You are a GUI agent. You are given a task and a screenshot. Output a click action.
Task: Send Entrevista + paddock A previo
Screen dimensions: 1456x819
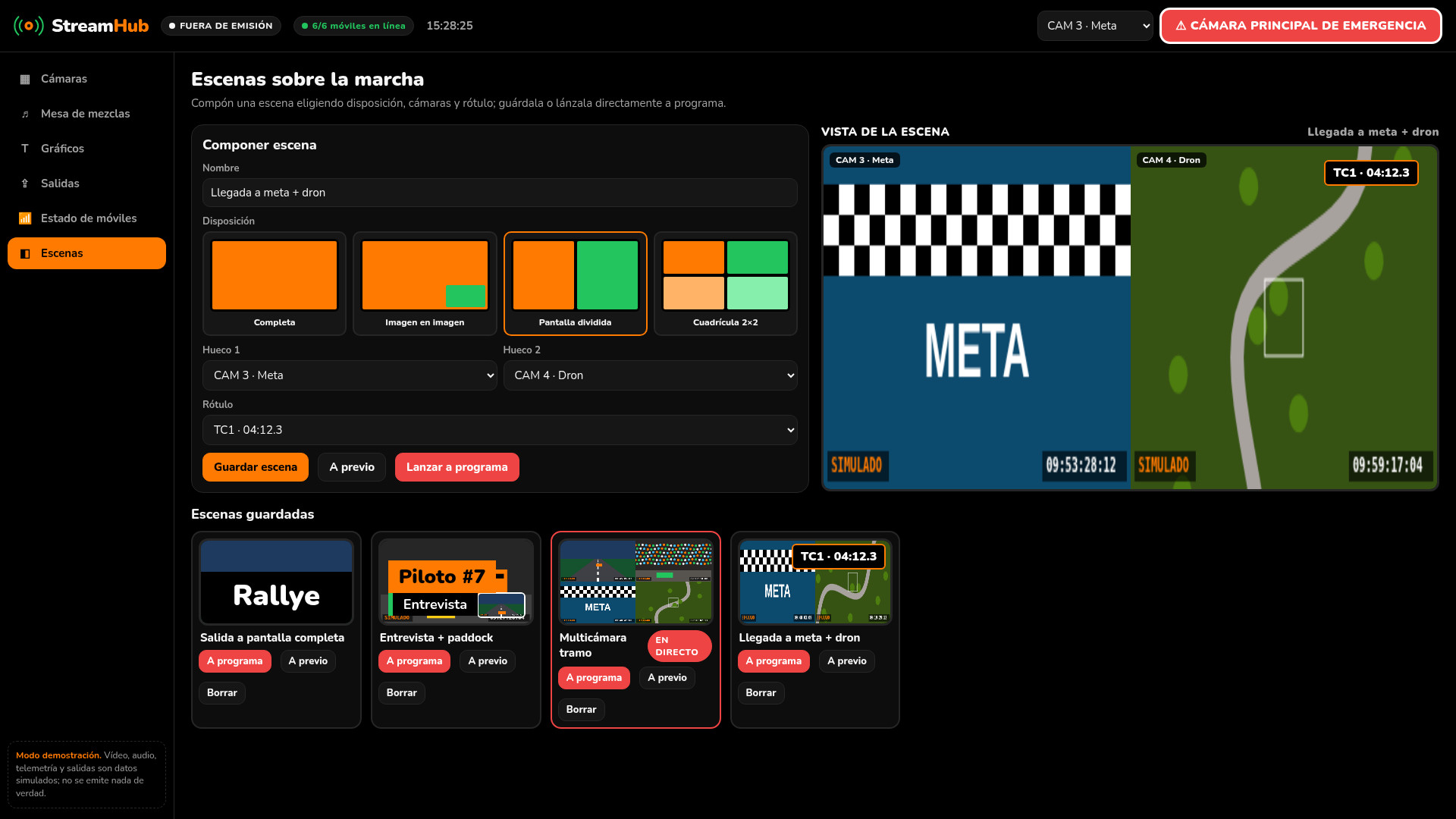[488, 661]
